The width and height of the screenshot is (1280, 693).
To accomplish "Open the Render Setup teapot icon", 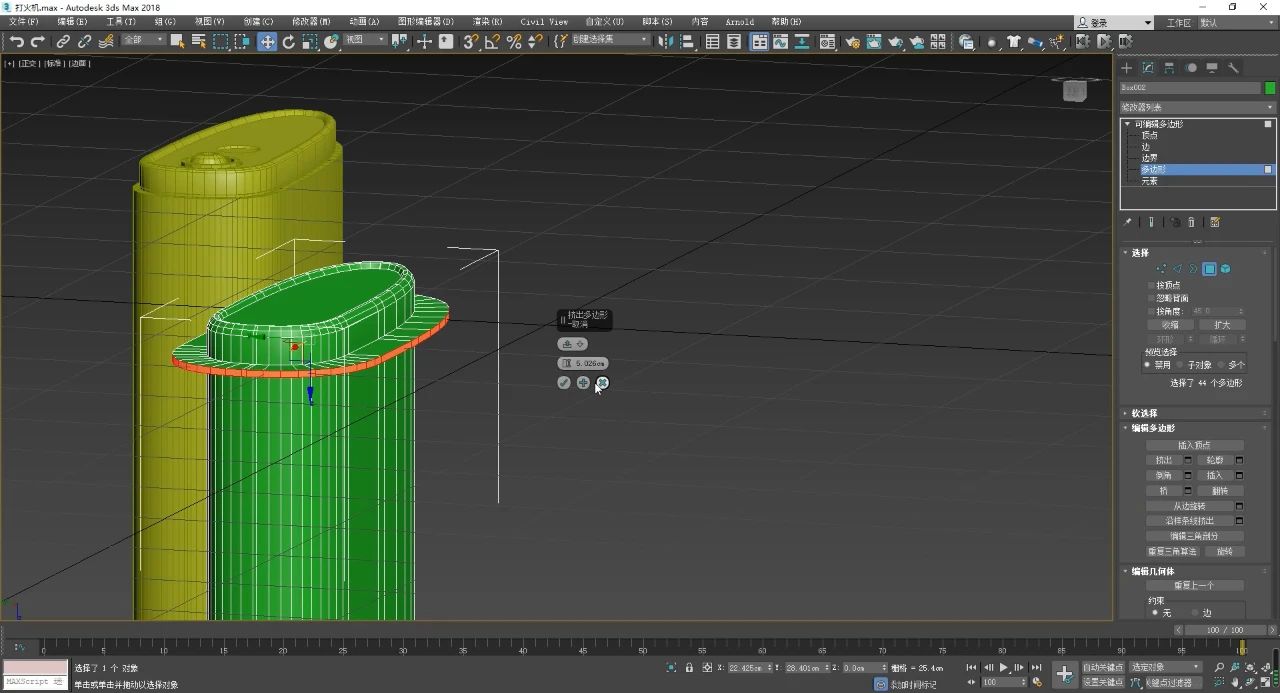I will tap(852, 42).
